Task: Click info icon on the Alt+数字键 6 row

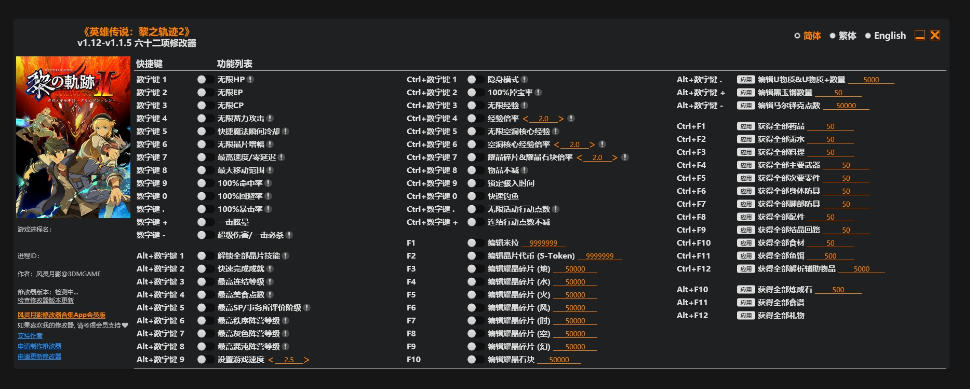Action: [x=286, y=321]
